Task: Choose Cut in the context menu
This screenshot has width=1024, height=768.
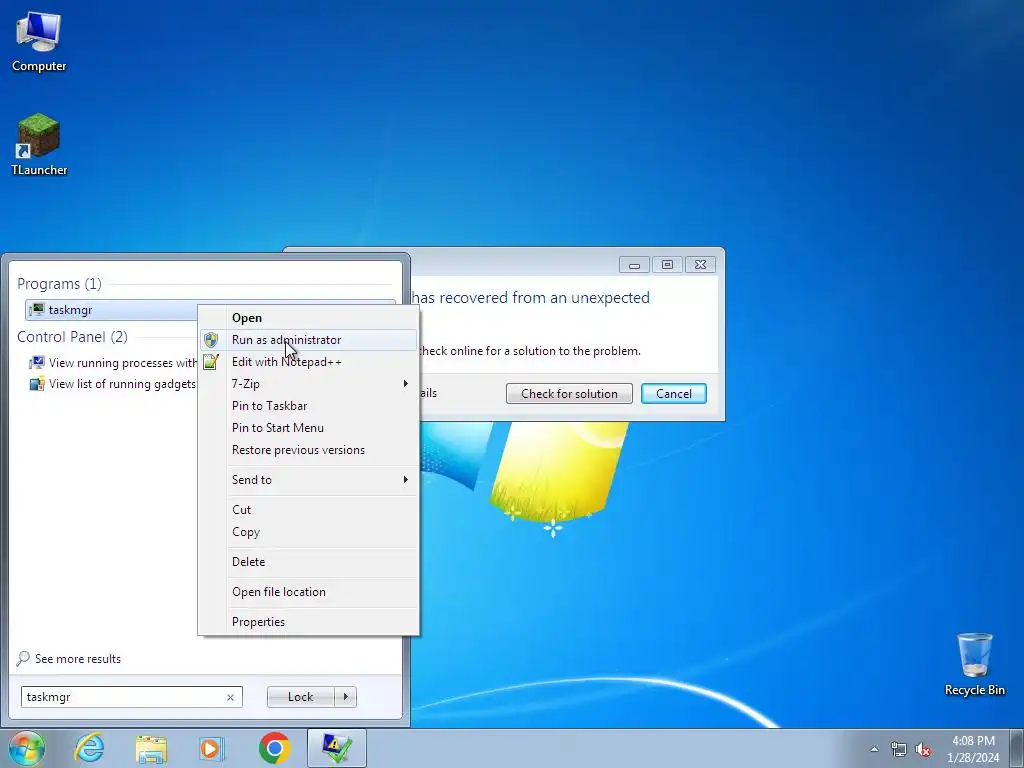Action: (308, 509)
